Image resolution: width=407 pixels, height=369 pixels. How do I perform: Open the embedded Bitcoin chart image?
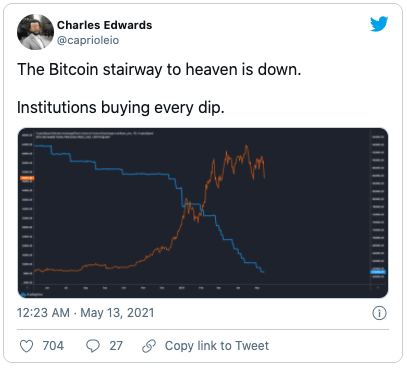(203, 213)
